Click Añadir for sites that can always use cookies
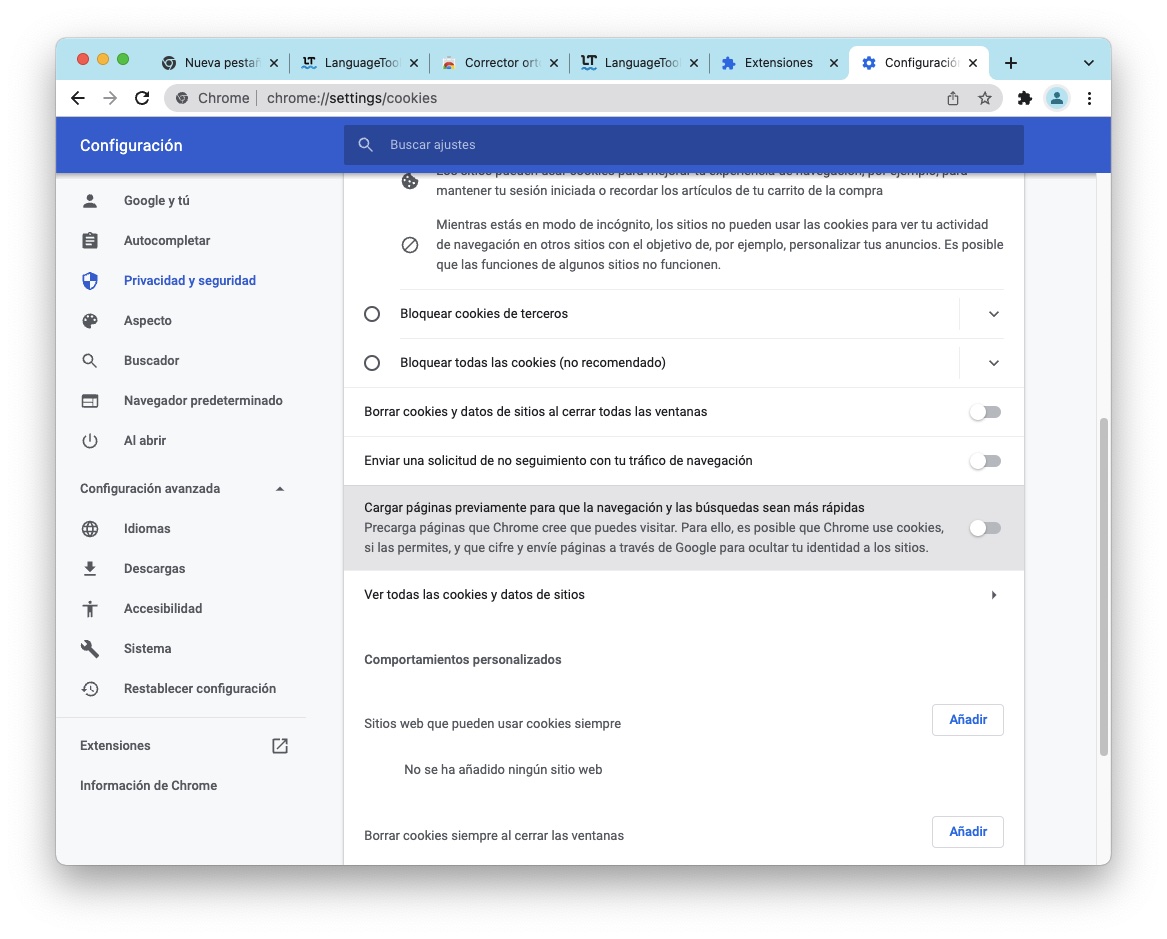Image resolution: width=1167 pixels, height=939 pixels. (x=967, y=720)
